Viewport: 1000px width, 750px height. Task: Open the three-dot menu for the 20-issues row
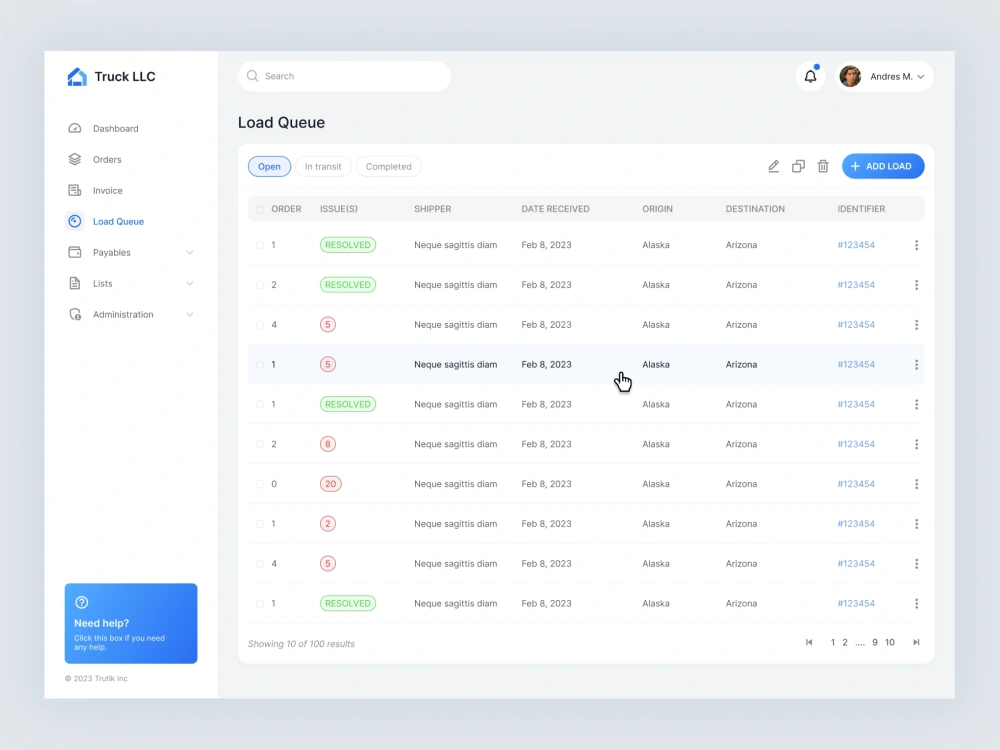[x=916, y=484]
